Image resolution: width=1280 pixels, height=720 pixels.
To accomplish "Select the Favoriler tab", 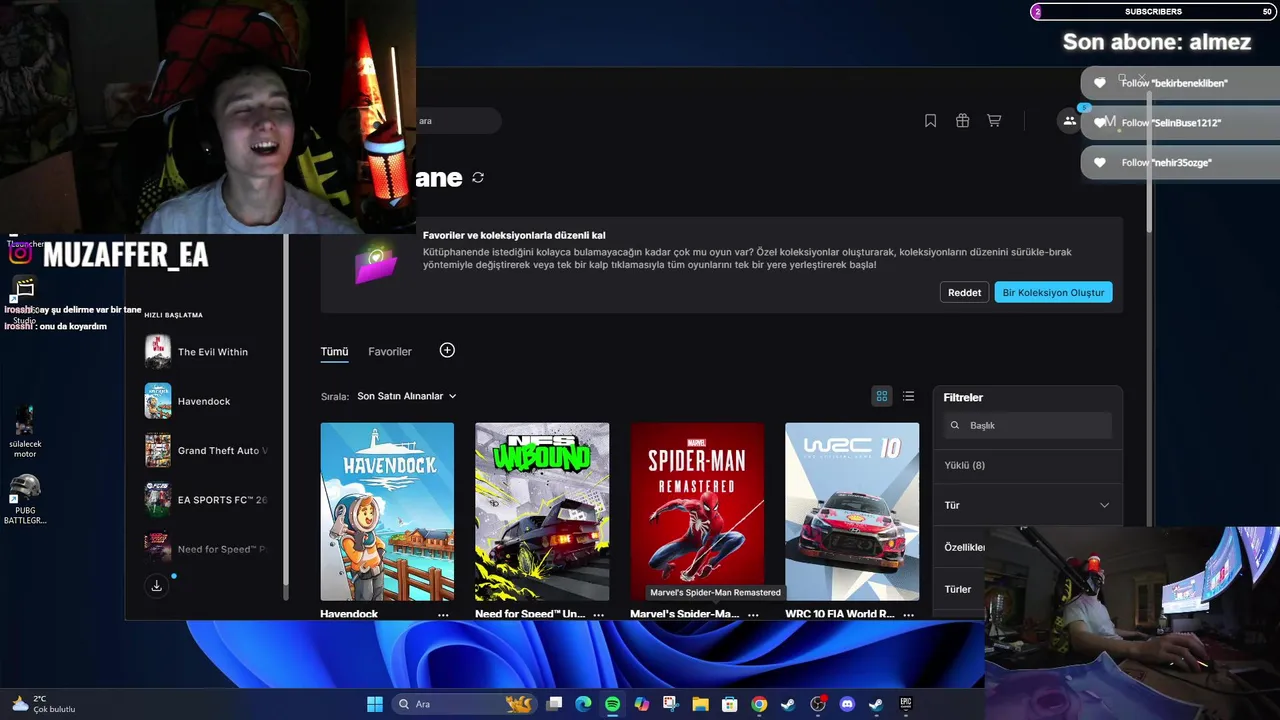I will coord(390,352).
